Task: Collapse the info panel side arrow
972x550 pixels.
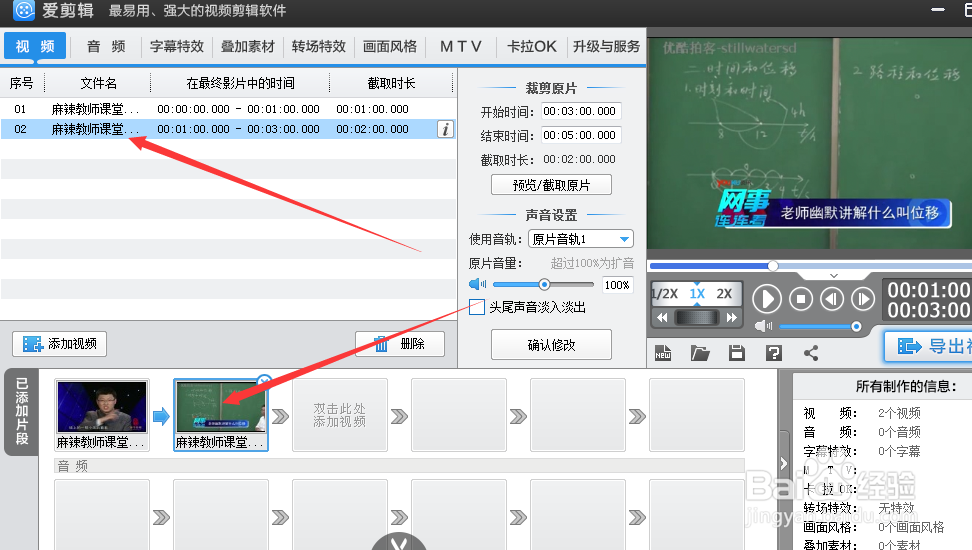Action: tap(784, 463)
